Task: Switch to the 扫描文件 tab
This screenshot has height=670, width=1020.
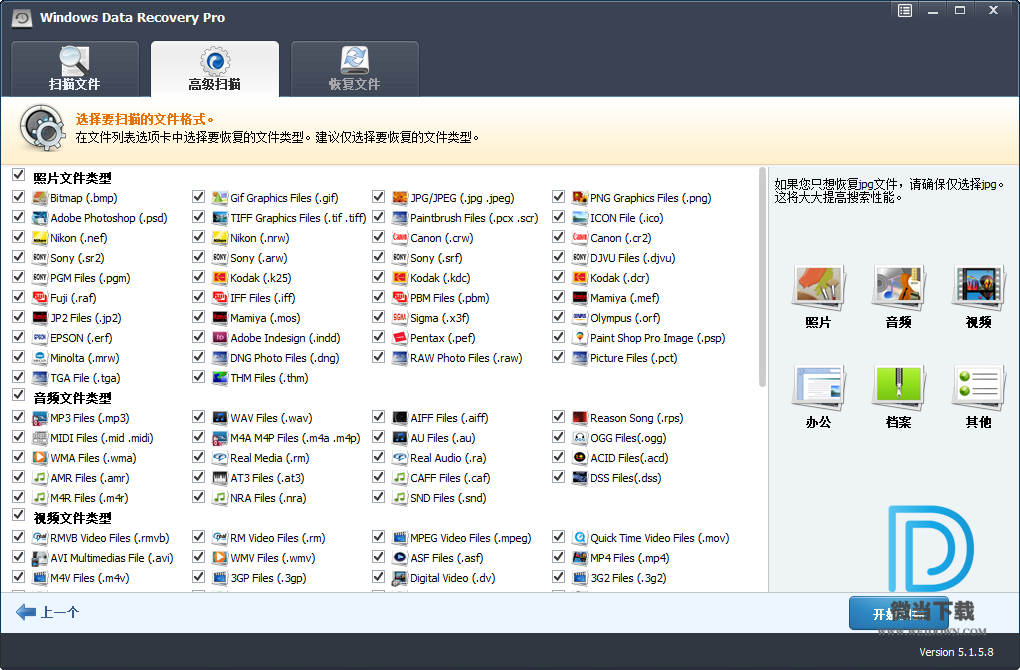Action: click(75, 69)
